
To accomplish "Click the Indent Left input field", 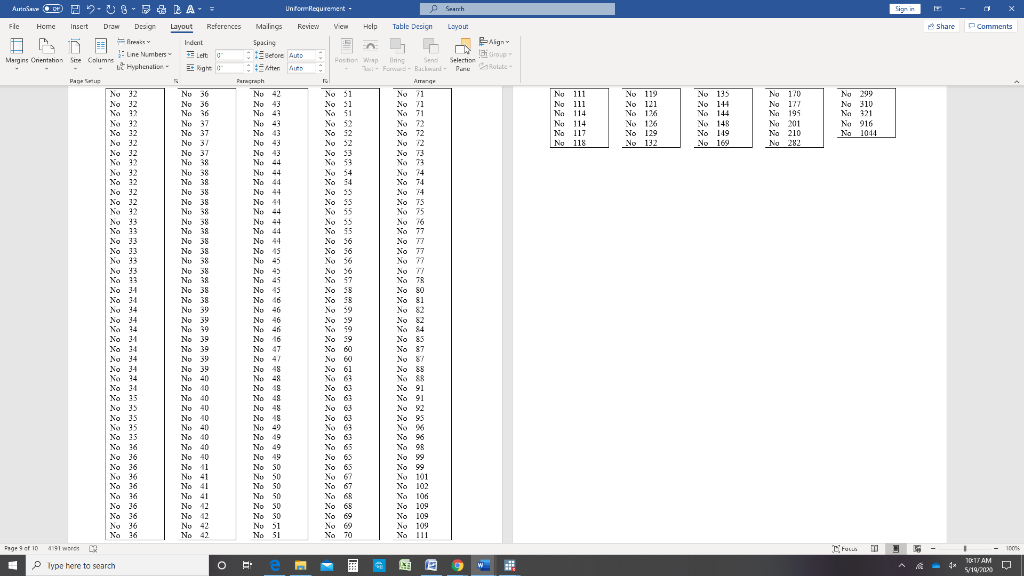I will point(229,56).
